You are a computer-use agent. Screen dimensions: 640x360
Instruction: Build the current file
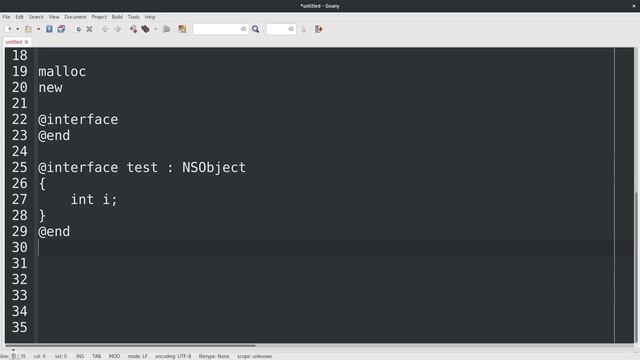(x=145, y=29)
